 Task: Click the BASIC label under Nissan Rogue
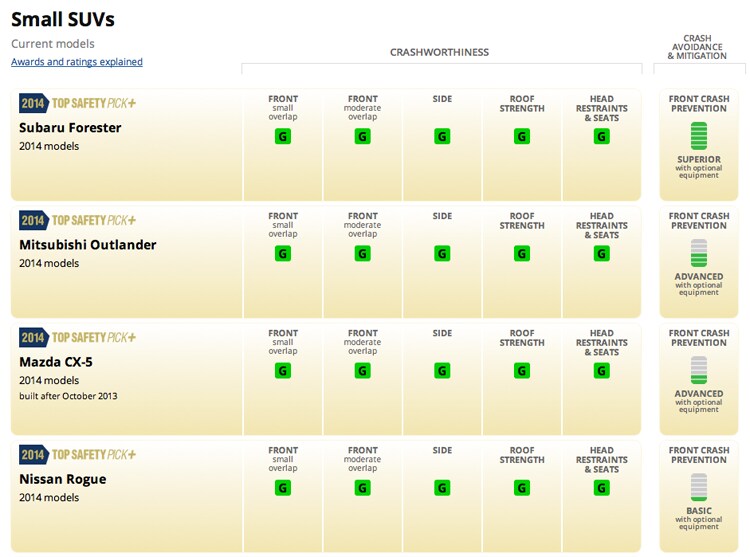pos(699,511)
